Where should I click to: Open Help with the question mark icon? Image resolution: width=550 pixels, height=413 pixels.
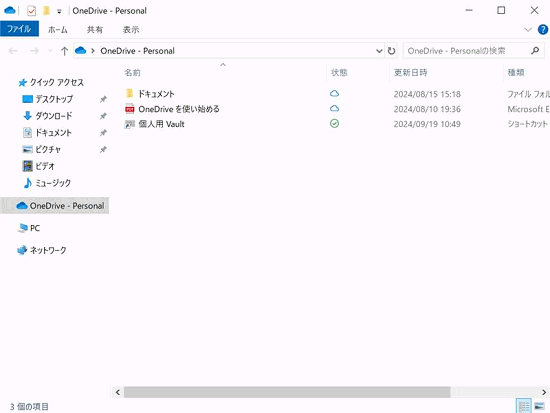click(543, 29)
